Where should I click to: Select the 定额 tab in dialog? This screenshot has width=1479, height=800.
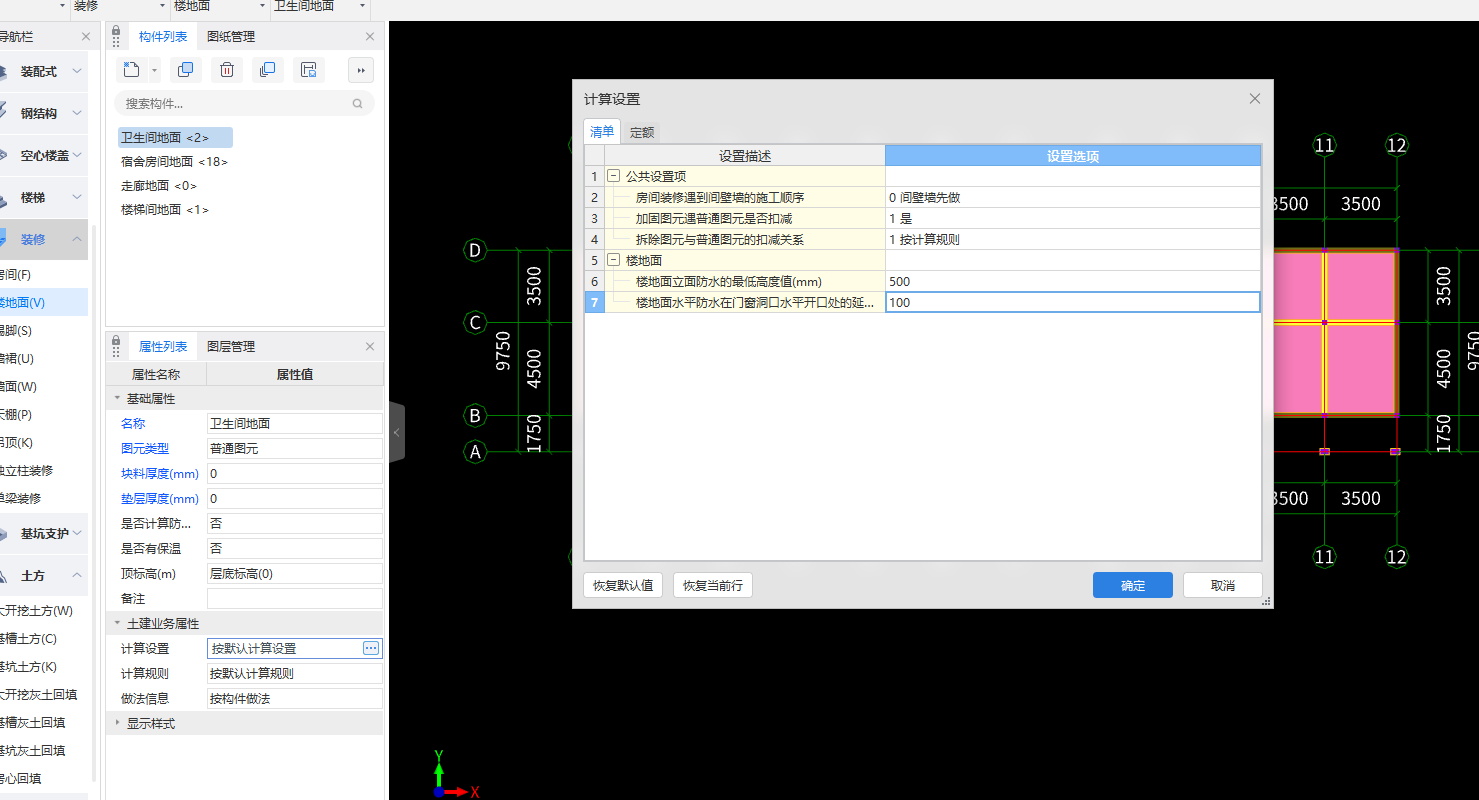[642, 132]
